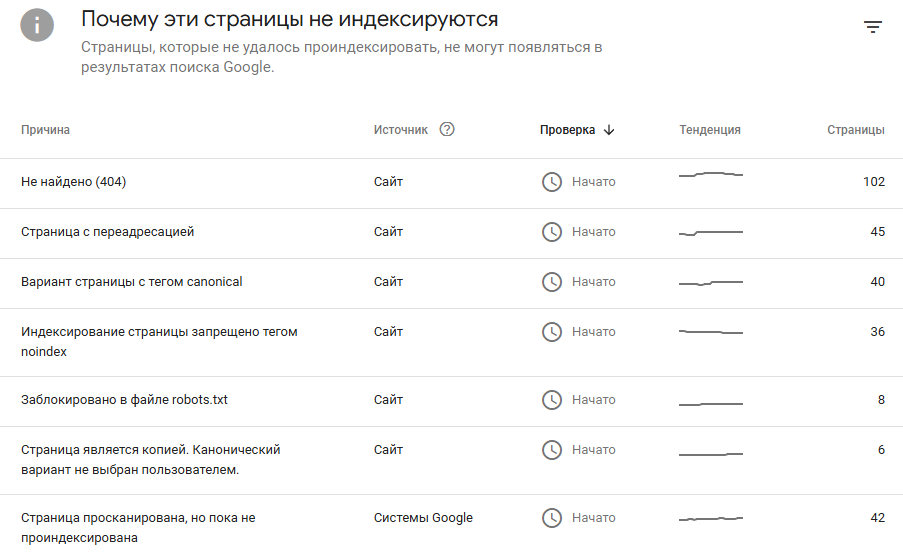Click the trend sparkline for 404 row
The height and width of the screenshot is (559, 903).
[711, 174]
